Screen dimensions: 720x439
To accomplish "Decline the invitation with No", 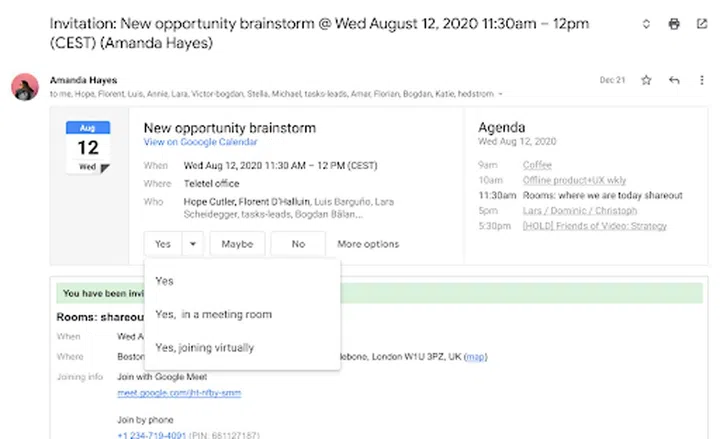I will coord(298,244).
